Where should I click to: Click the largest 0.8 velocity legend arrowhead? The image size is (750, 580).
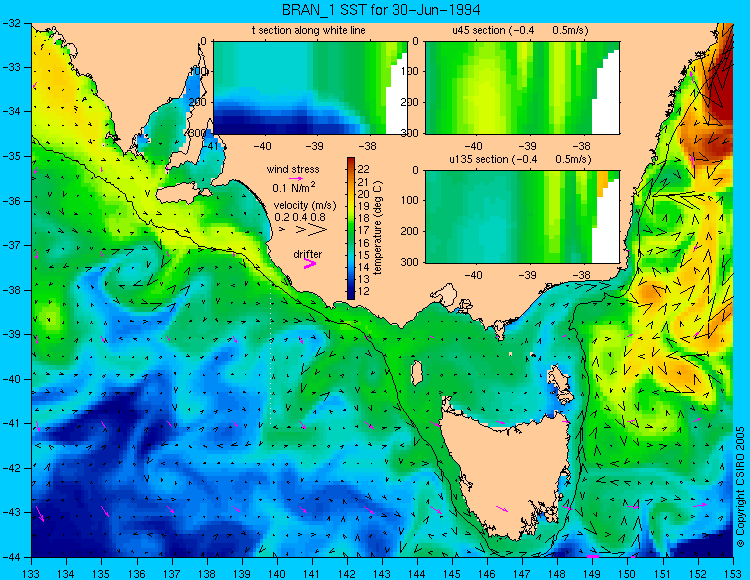click(317, 230)
